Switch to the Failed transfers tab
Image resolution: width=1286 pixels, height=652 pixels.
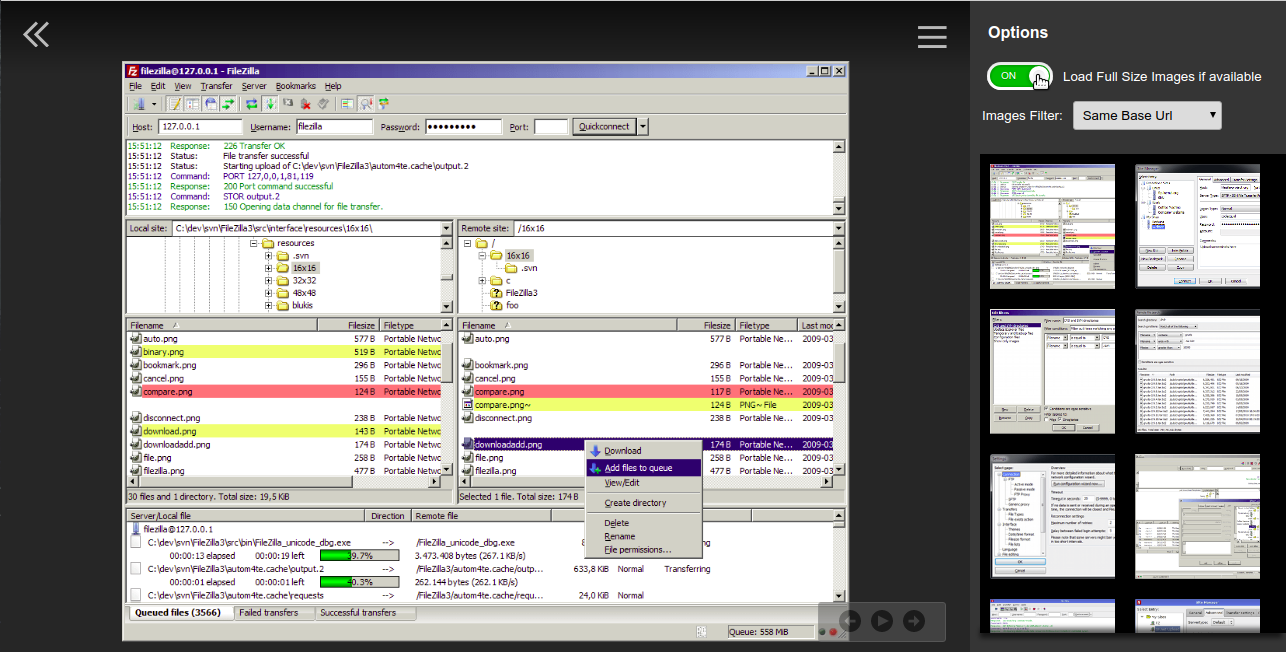tap(274, 613)
